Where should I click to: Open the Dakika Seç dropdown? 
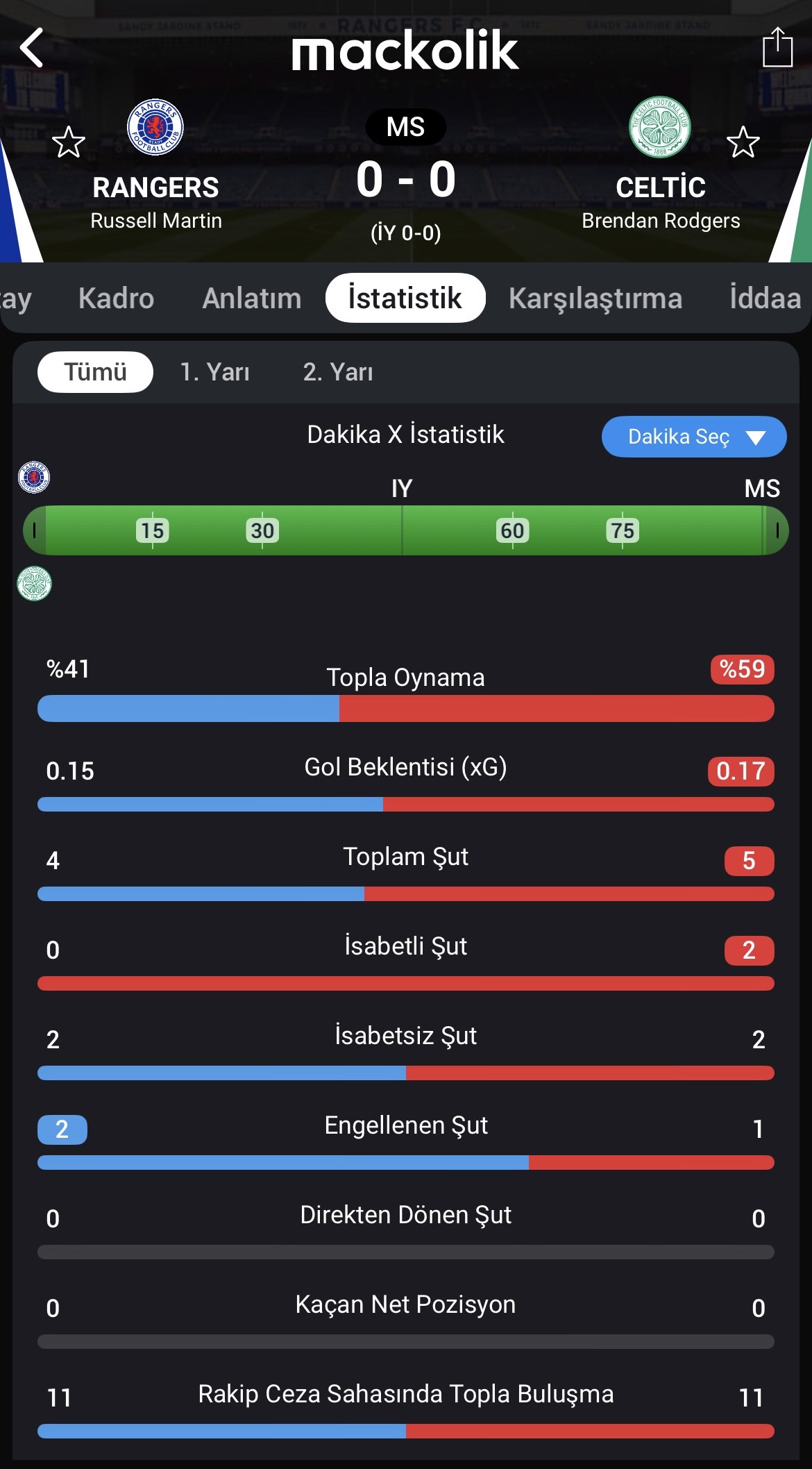click(x=694, y=437)
